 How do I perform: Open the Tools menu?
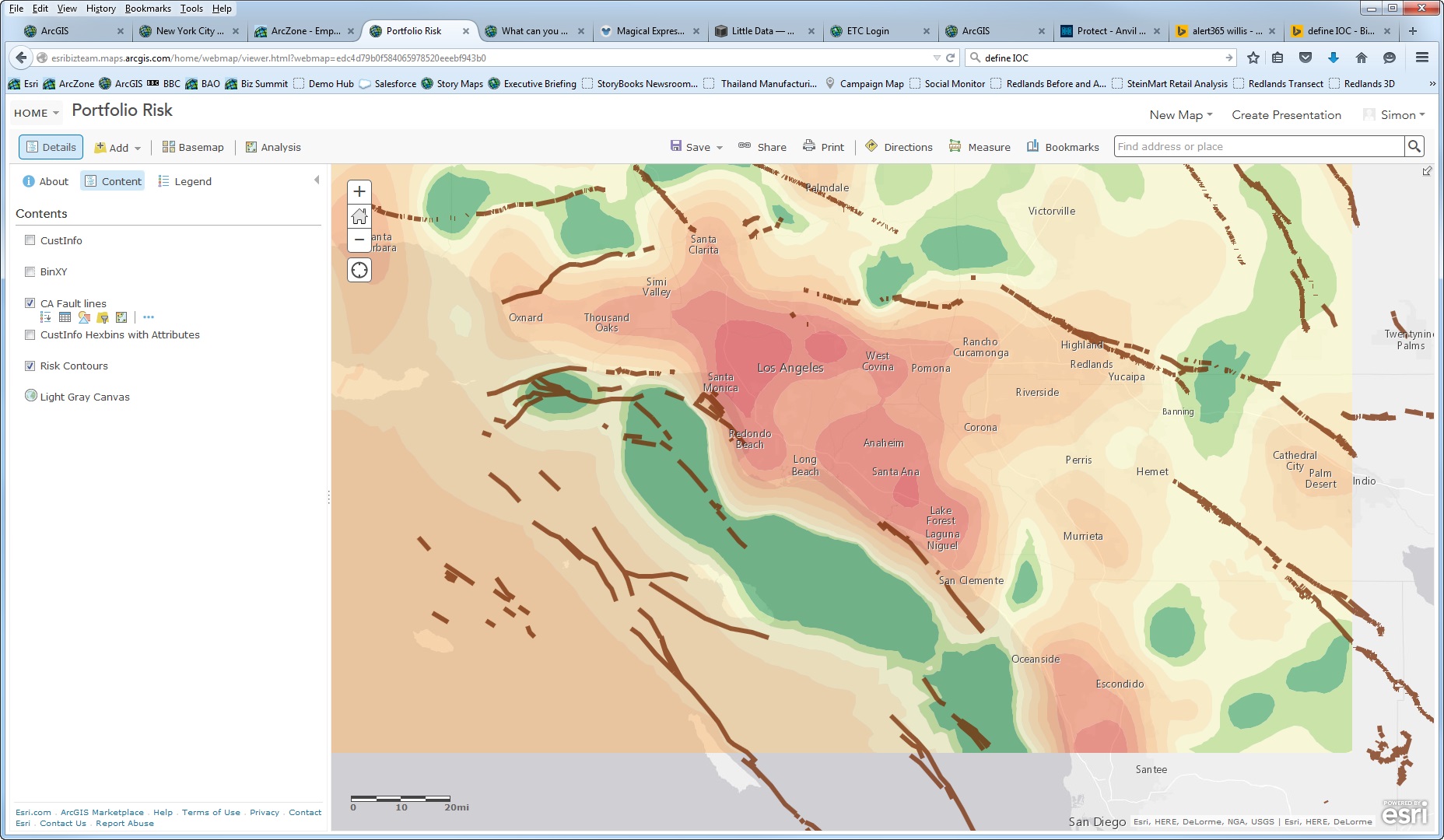coord(191,9)
